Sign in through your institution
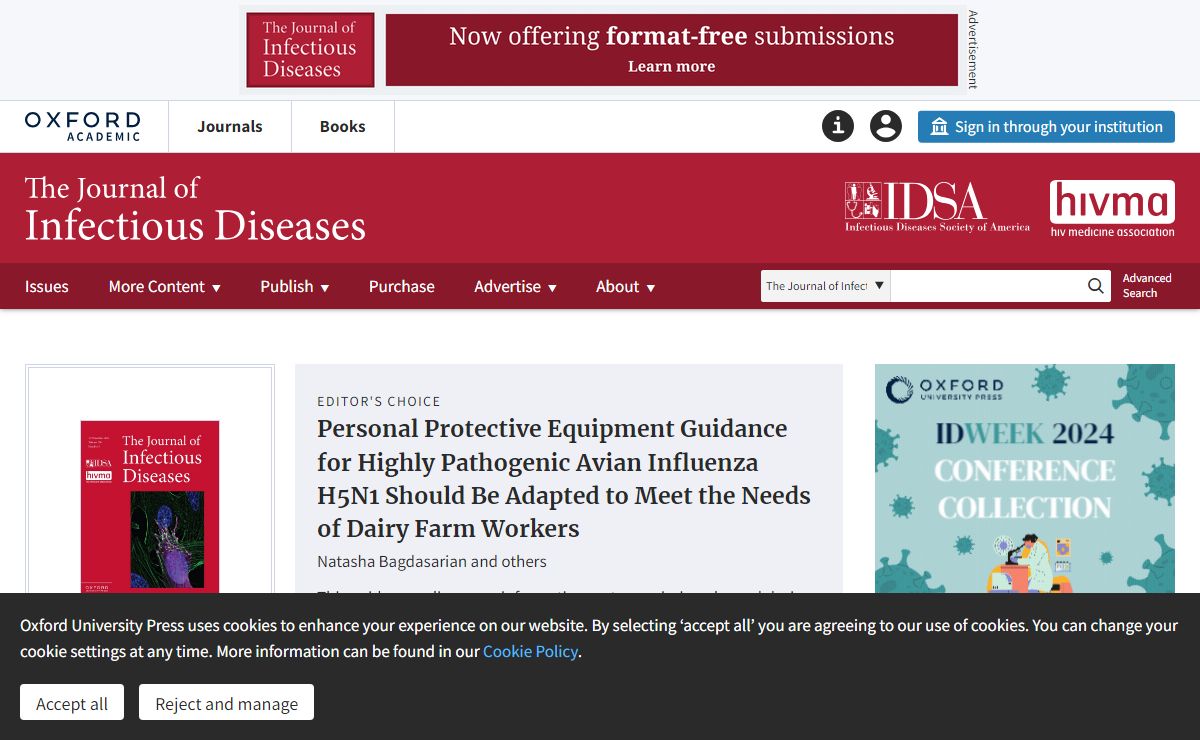Image resolution: width=1200 pixels, height=740 pixels. coord(1046,127)
